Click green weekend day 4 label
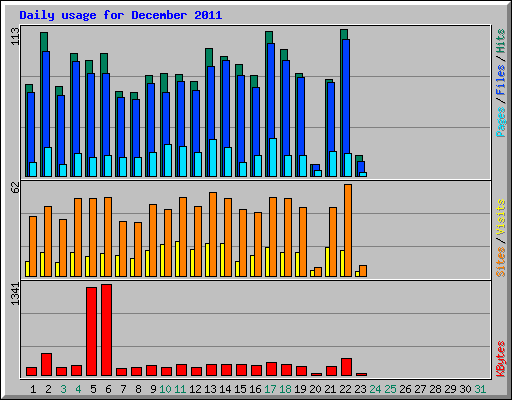 coord(78,389)
